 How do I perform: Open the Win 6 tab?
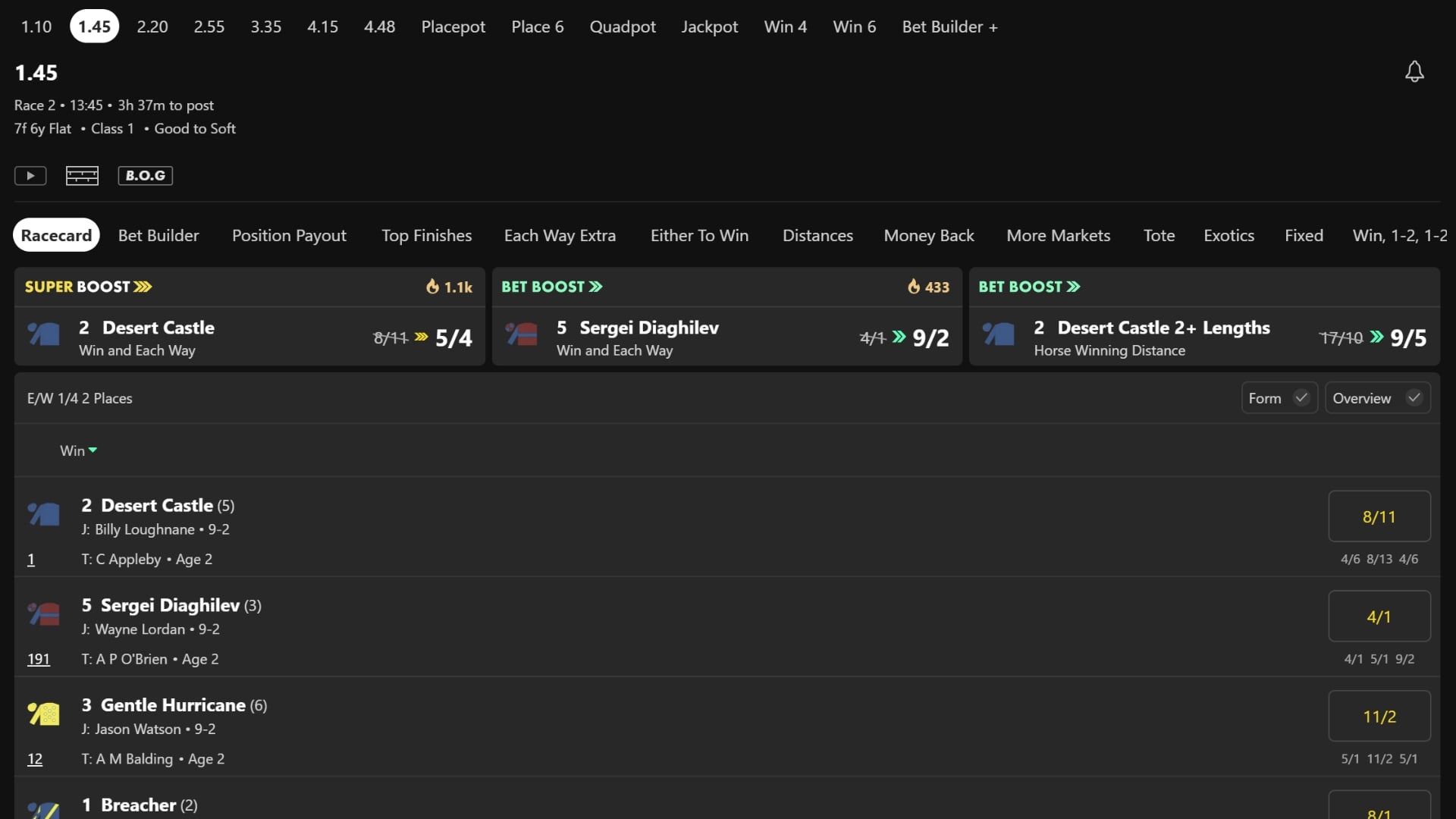click(x=855, y=27)
